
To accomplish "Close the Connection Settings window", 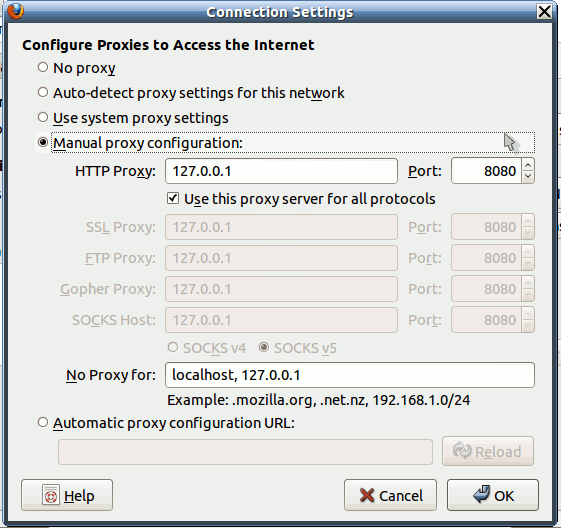I will 544,11.
